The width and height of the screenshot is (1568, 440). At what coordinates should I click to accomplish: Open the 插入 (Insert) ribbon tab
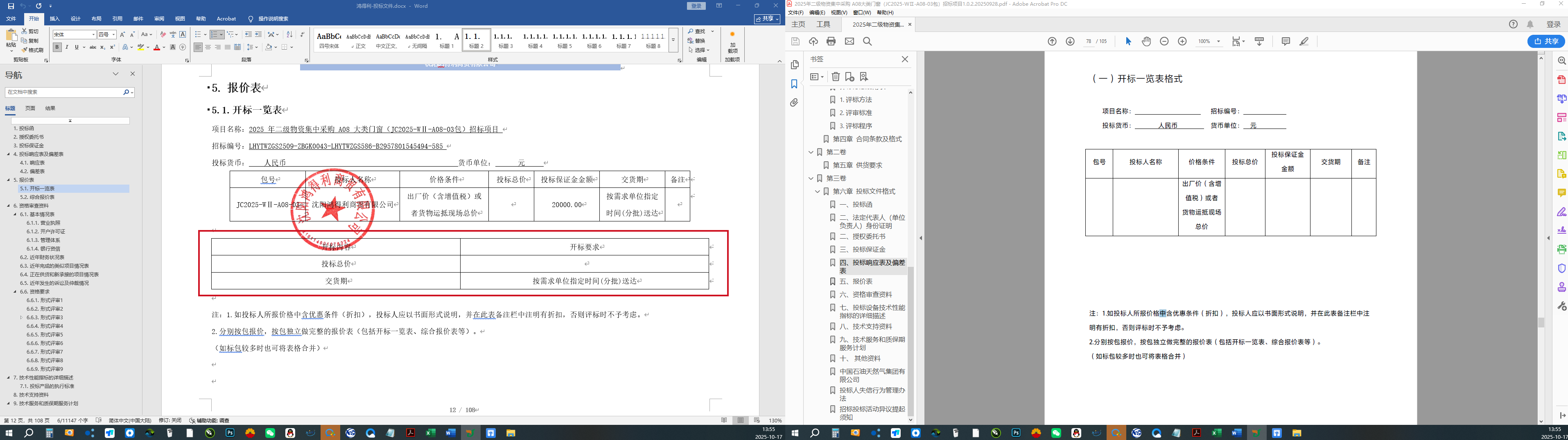click(x=55, y=19)
